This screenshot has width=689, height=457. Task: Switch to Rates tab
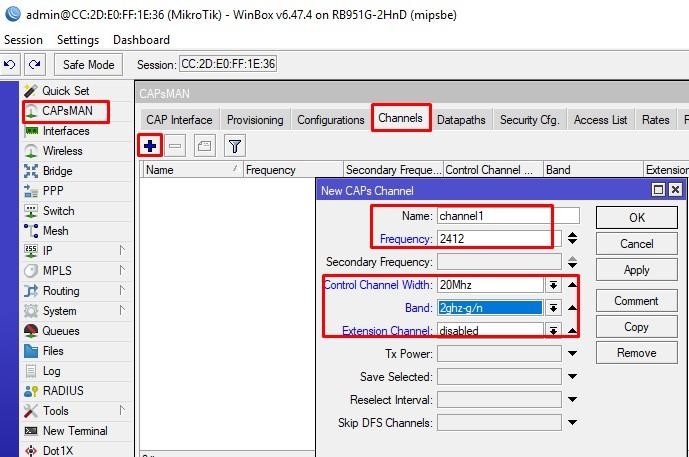point(656,120)
